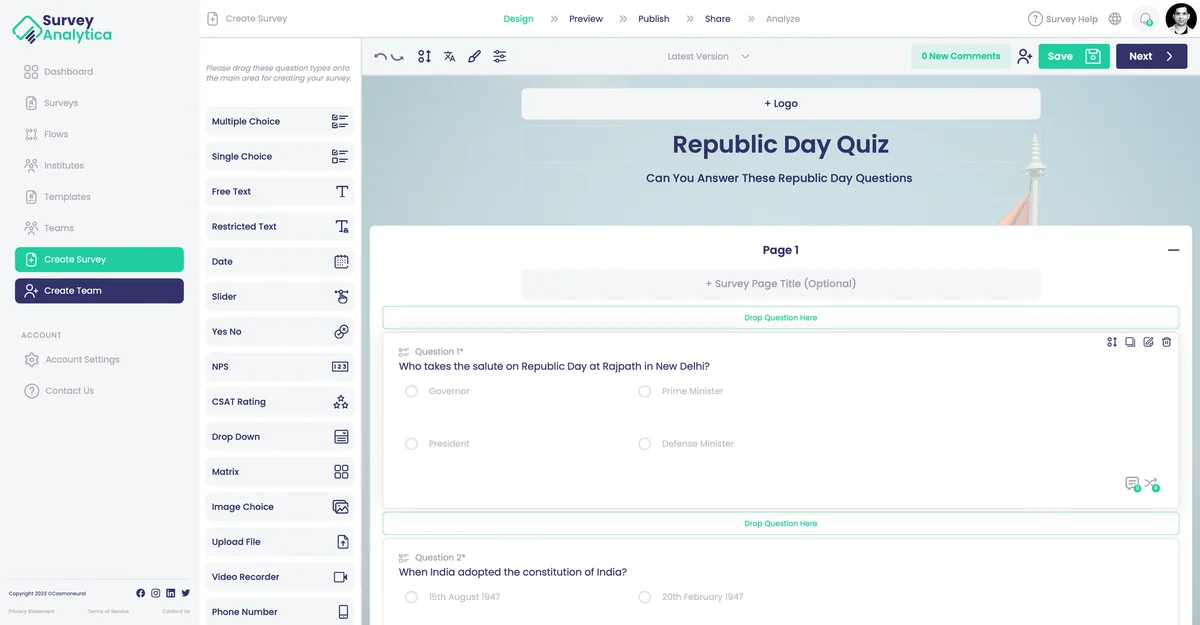Select the President radio option
The height and width of the screenshot is (625, 1200).
411,443
